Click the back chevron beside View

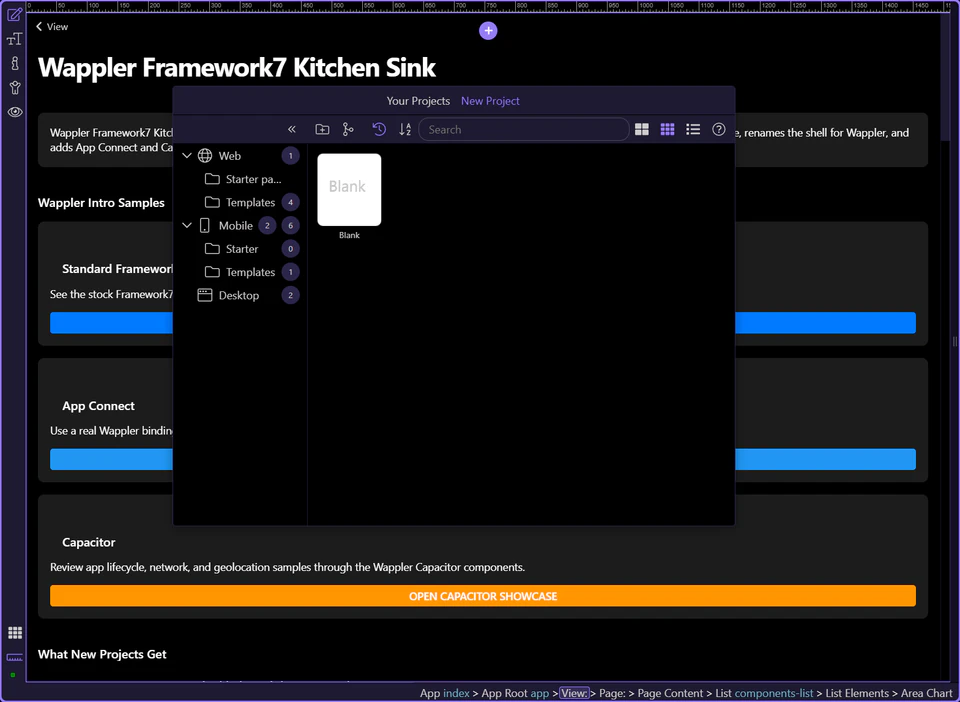[39, 26]
